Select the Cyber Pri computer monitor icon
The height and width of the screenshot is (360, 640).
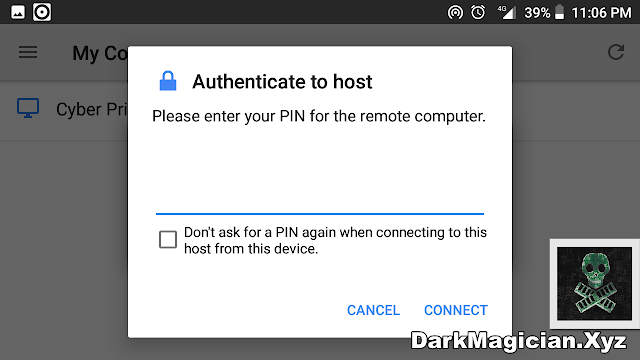[x=28, y=108]
